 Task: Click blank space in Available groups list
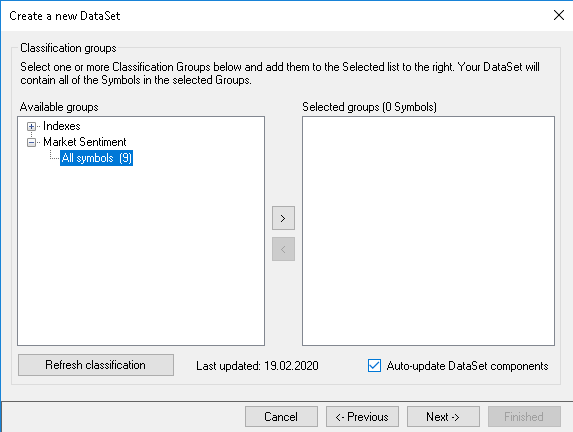coord(141,256)
